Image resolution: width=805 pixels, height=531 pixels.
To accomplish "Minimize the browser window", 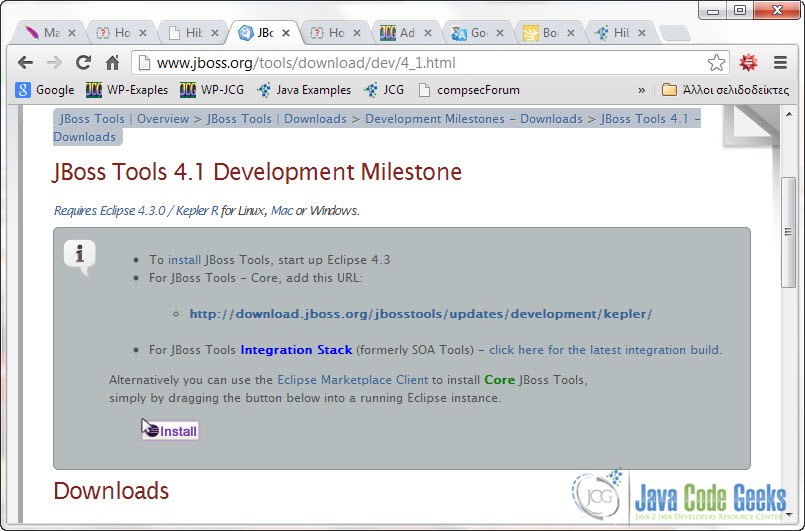I will coord(713,10).
